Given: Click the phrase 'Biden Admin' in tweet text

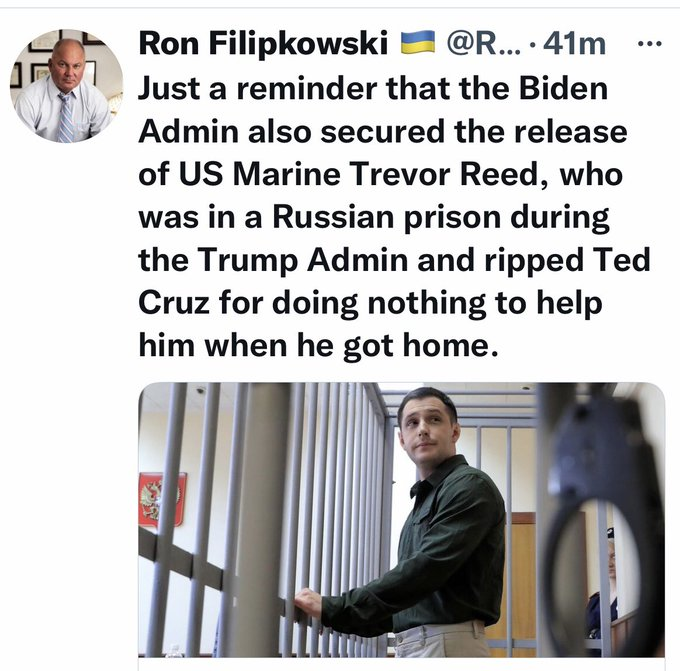Looking at the screenshot, I should tap(373, 109).
